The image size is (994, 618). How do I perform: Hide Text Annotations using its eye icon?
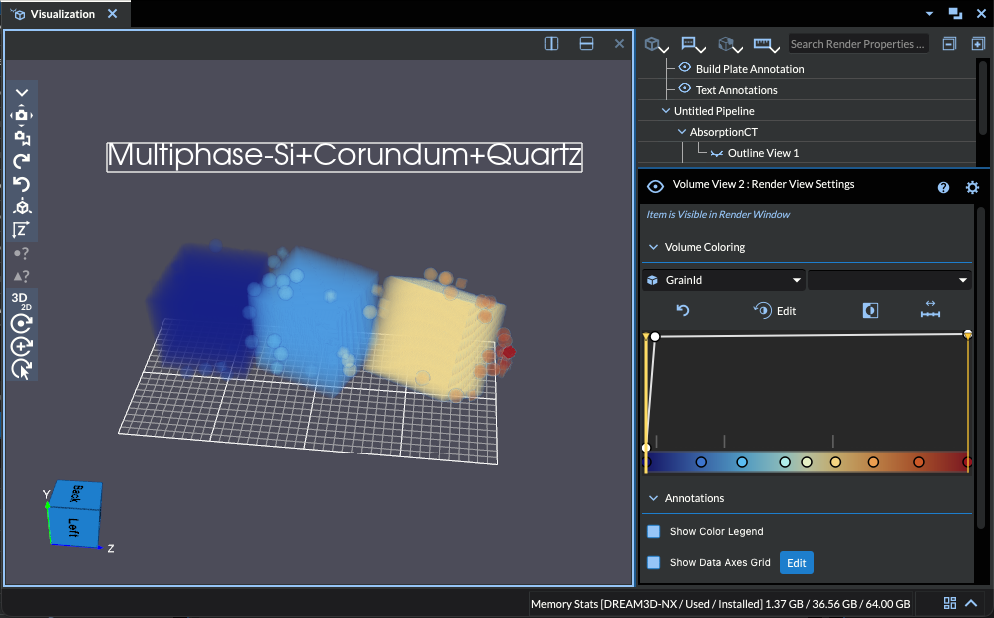click(x=685, y=89)
